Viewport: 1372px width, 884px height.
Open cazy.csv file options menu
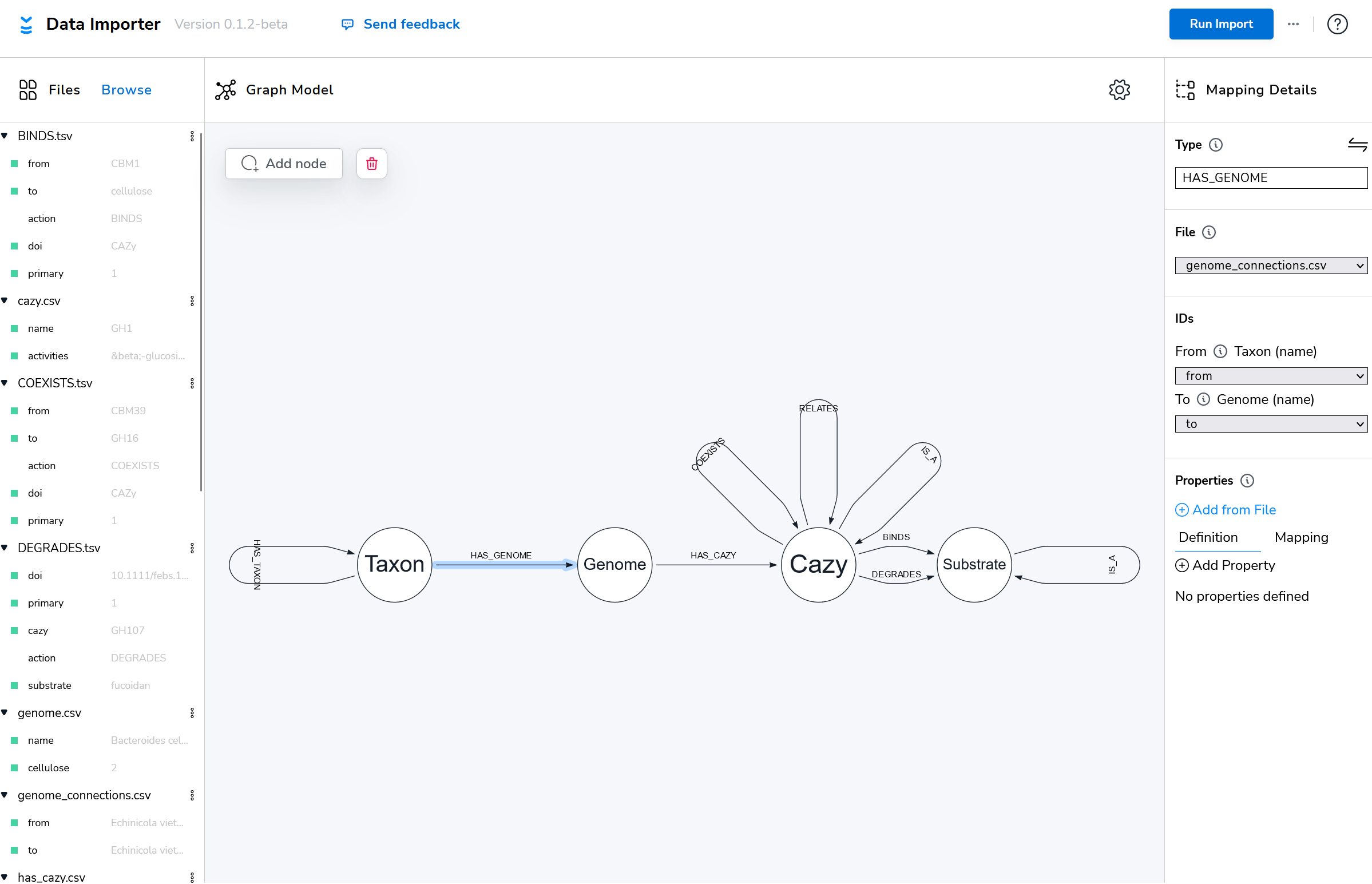coord(192,301)
